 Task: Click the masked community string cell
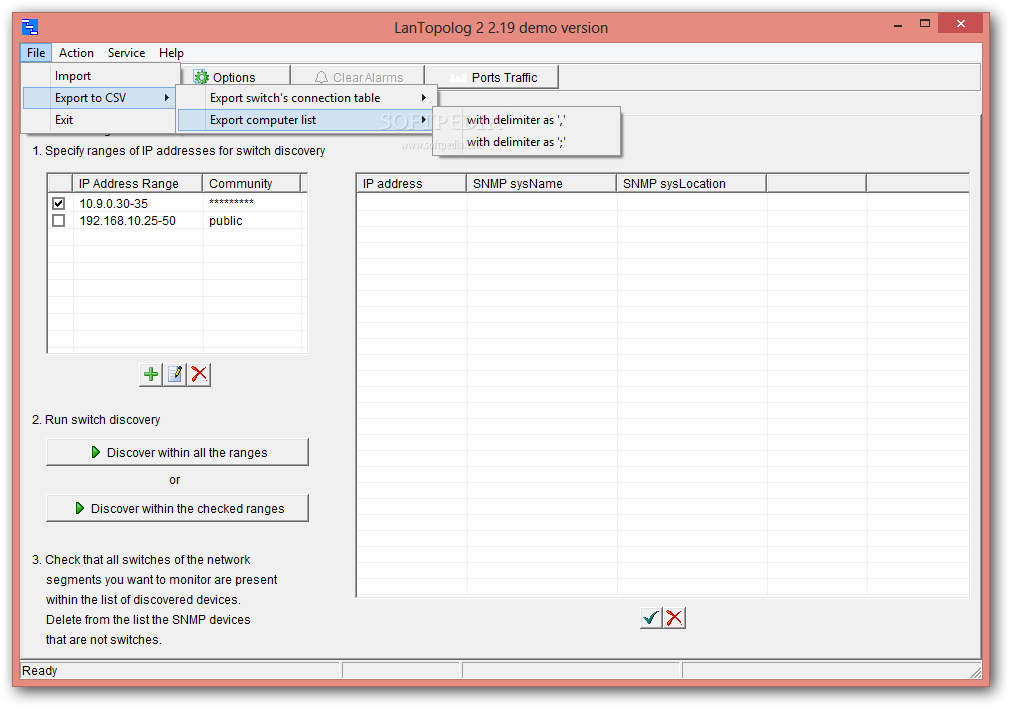pos(252,203)
